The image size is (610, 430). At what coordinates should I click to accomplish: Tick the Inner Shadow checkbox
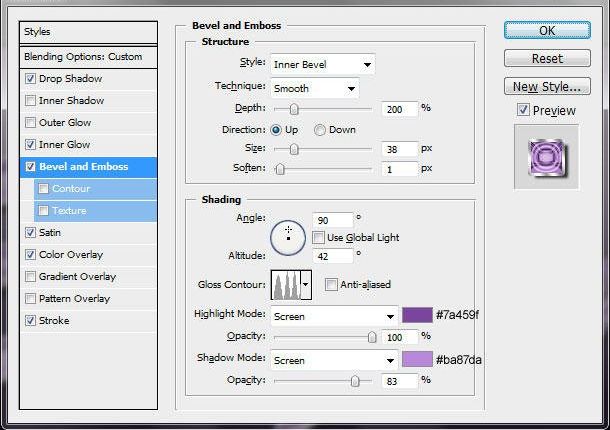[x=30, y=100]
